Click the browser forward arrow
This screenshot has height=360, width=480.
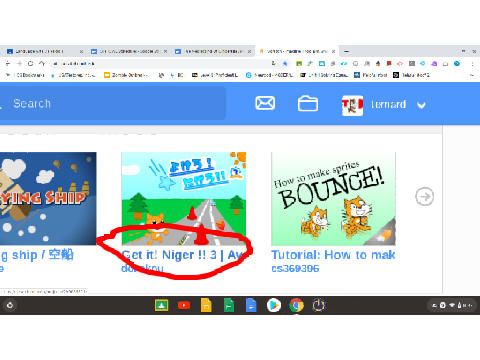[x=19, y=63]
